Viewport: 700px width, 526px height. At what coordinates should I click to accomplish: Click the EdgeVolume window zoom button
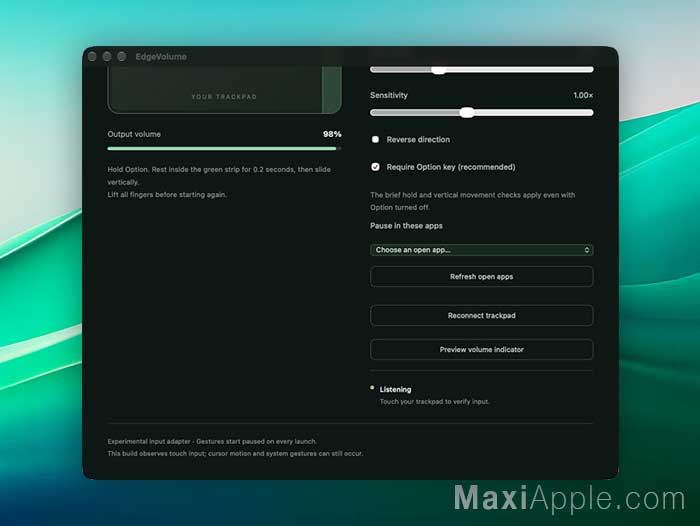(121, 57)
